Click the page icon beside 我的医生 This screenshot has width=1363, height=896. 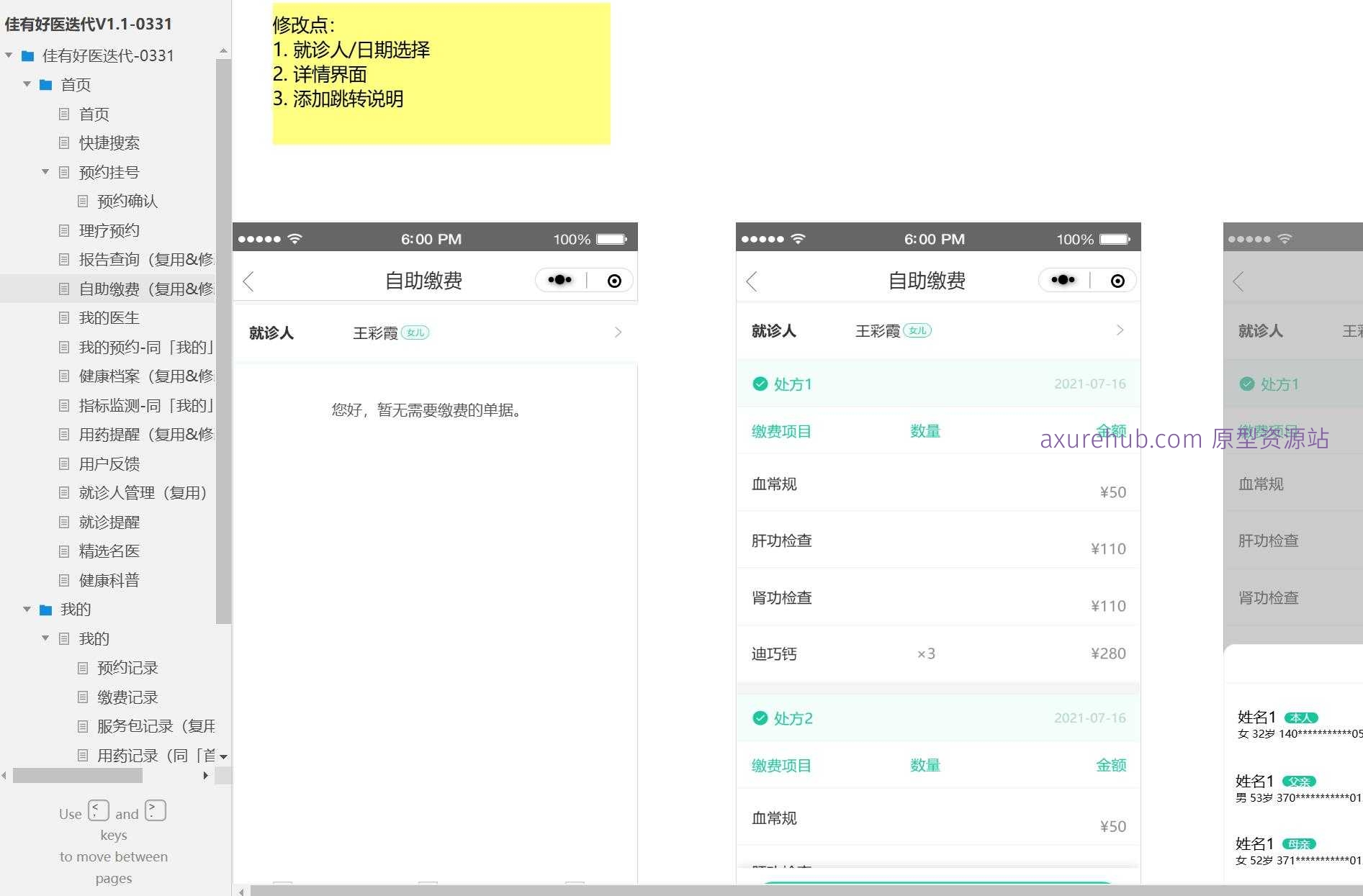tap(64, 318)
